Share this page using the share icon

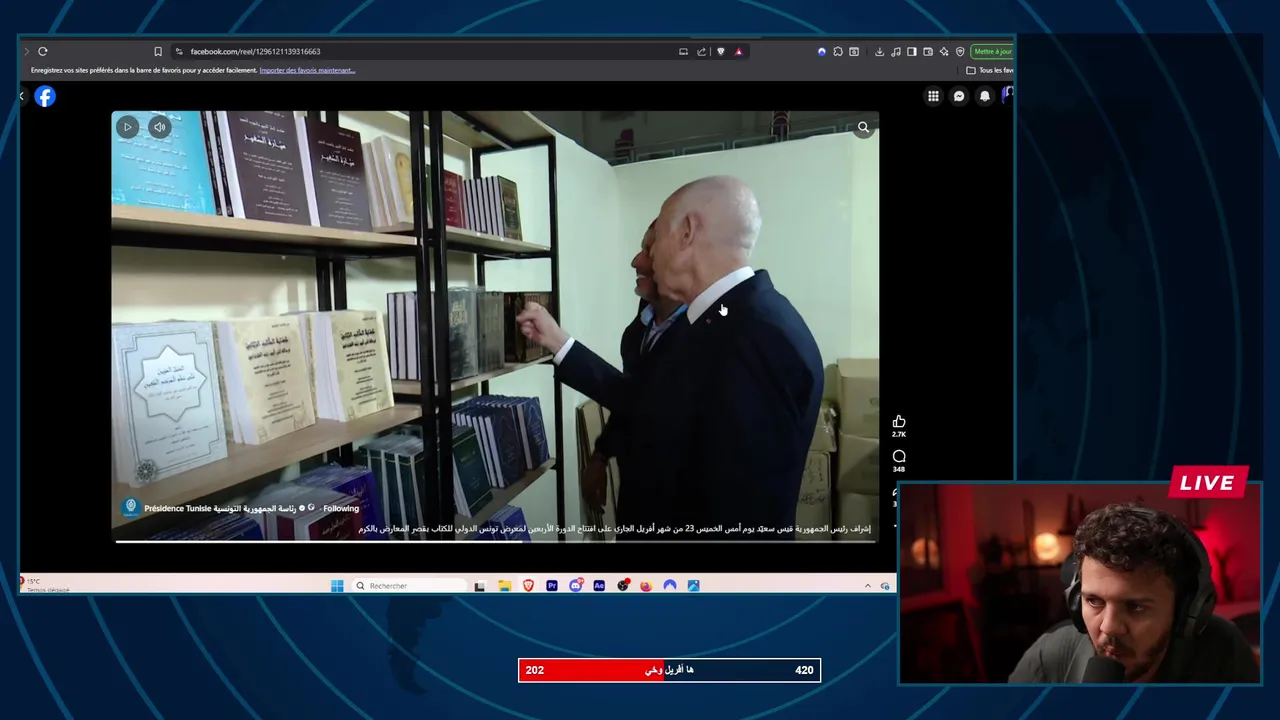[x=701, y=52]
